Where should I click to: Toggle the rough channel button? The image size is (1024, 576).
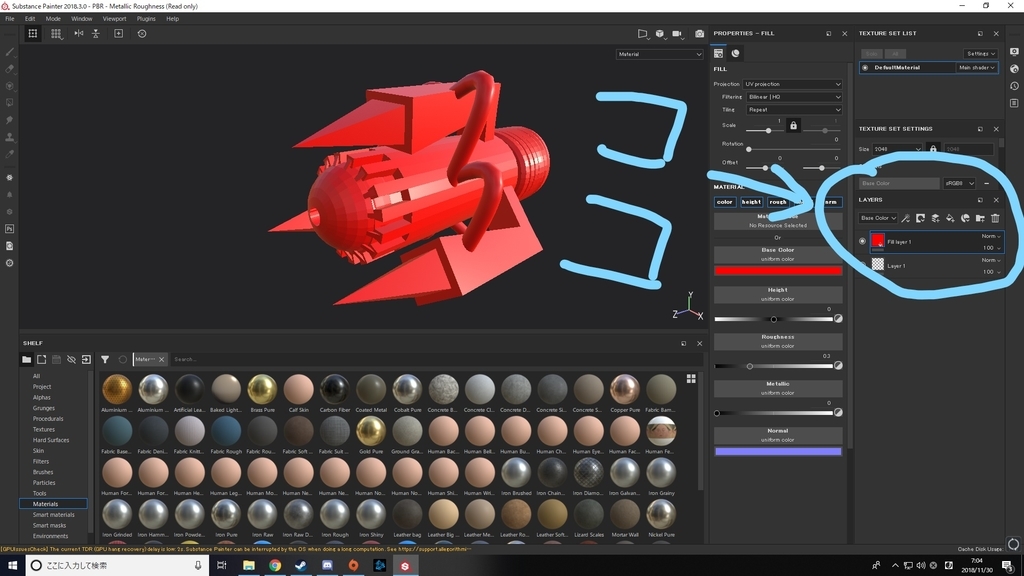pos(778,202)
